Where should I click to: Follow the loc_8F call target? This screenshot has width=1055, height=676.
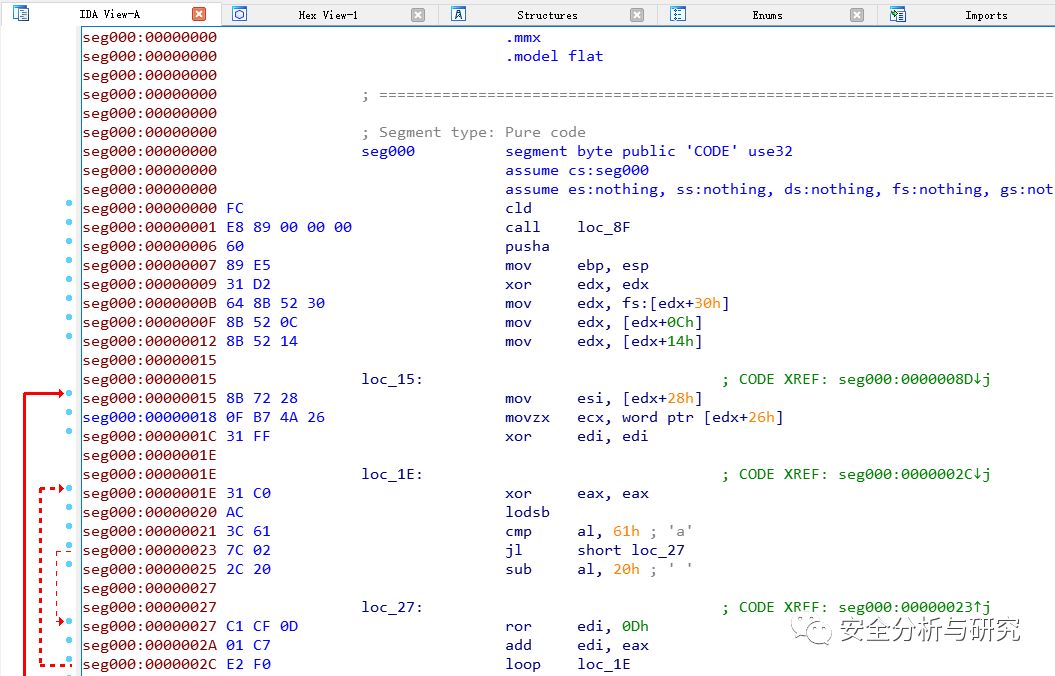[x=604, y=227]
